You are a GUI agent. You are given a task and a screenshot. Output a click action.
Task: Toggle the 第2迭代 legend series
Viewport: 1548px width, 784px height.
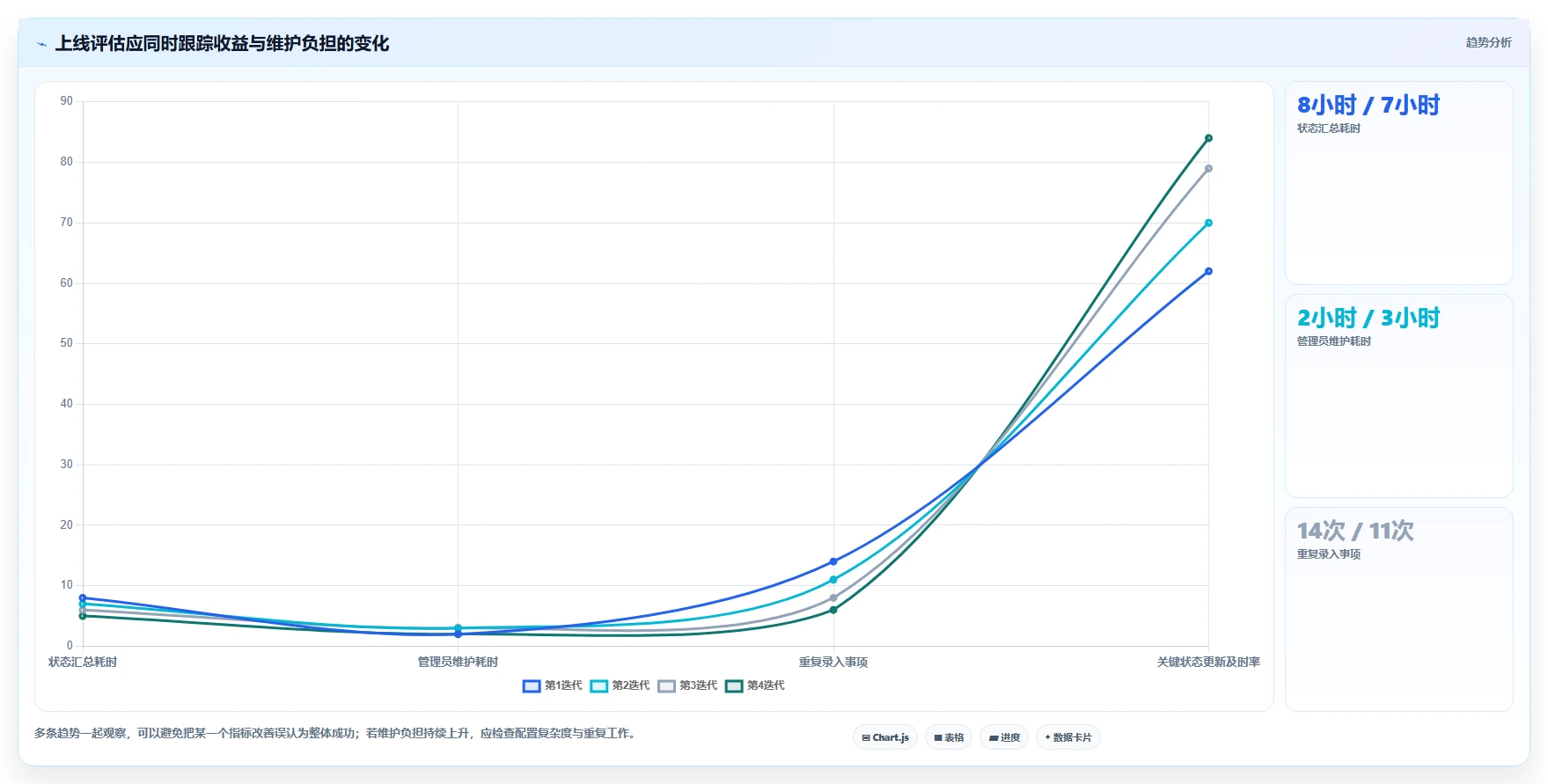pyautogui.click(x=620, y=685)
